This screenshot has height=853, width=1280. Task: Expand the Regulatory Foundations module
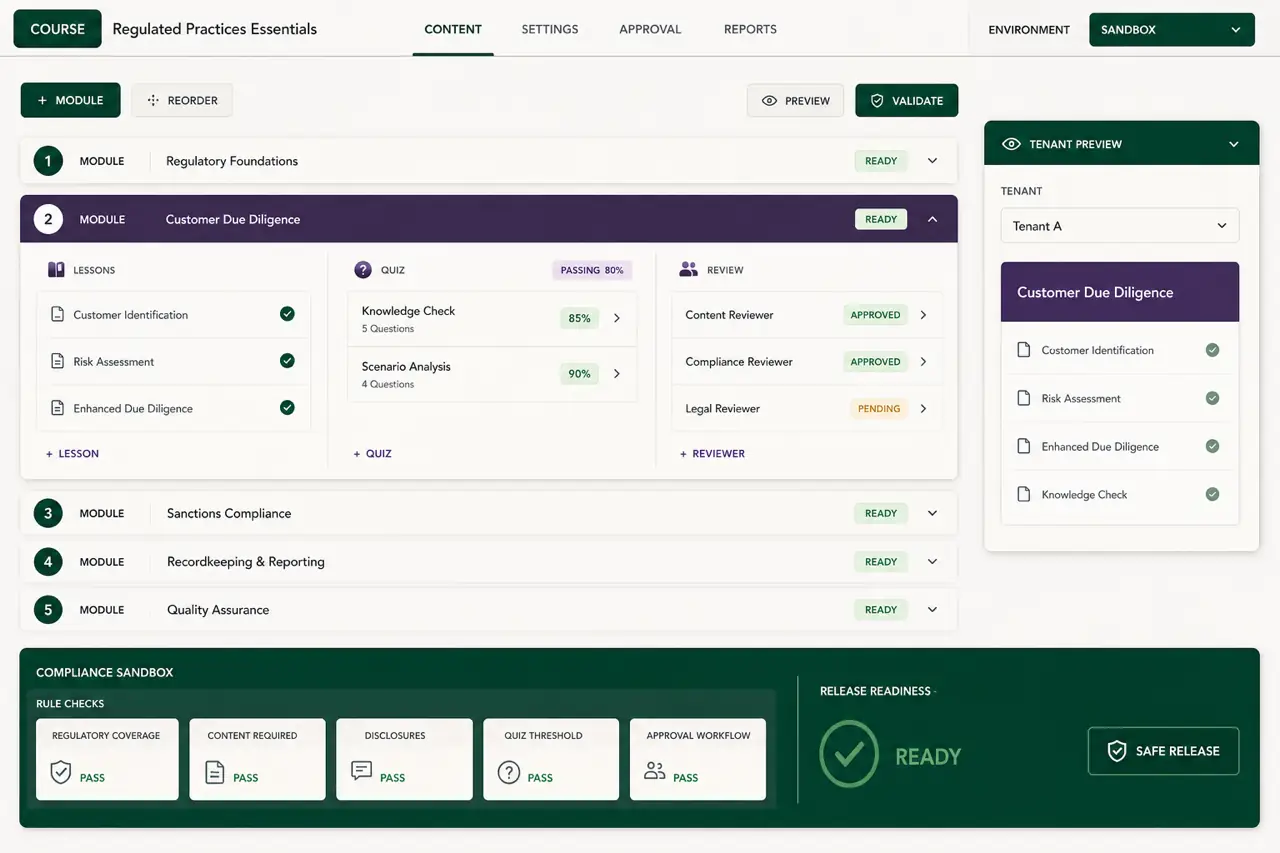932,161
